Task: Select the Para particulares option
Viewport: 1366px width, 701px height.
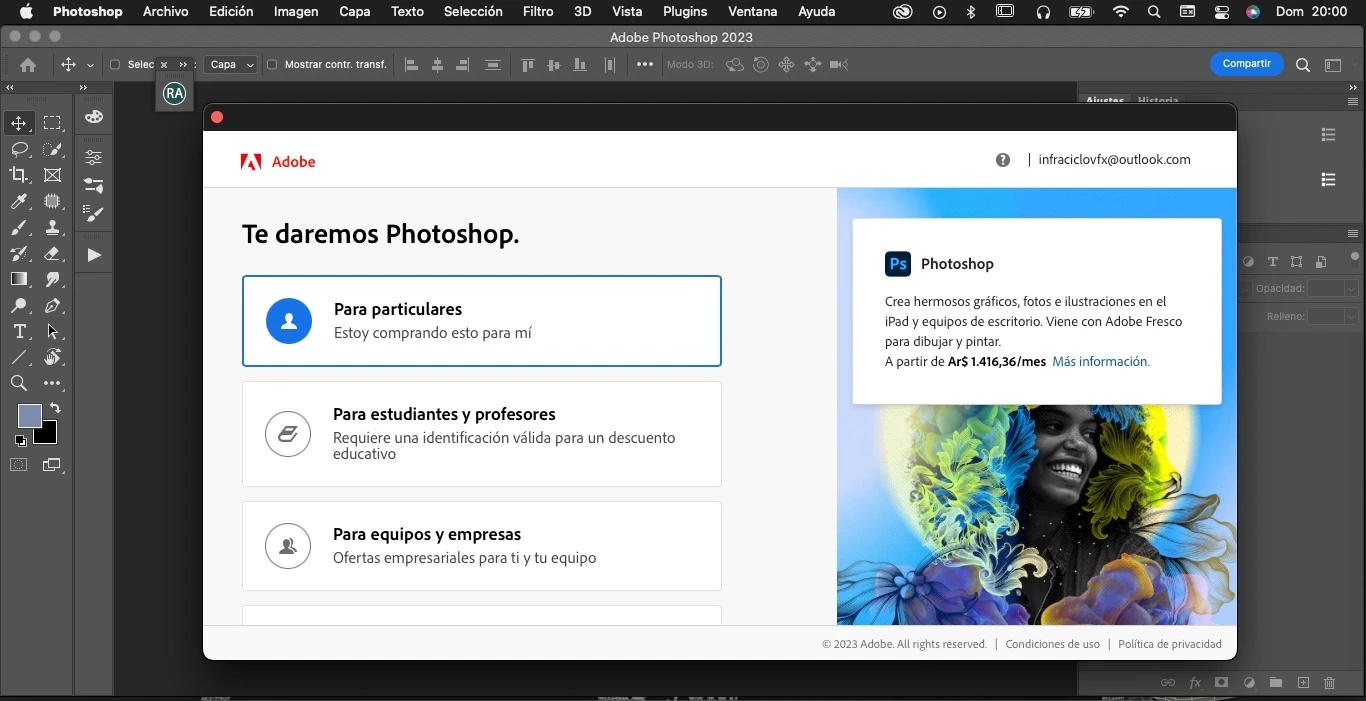Action: pos(482,321)
